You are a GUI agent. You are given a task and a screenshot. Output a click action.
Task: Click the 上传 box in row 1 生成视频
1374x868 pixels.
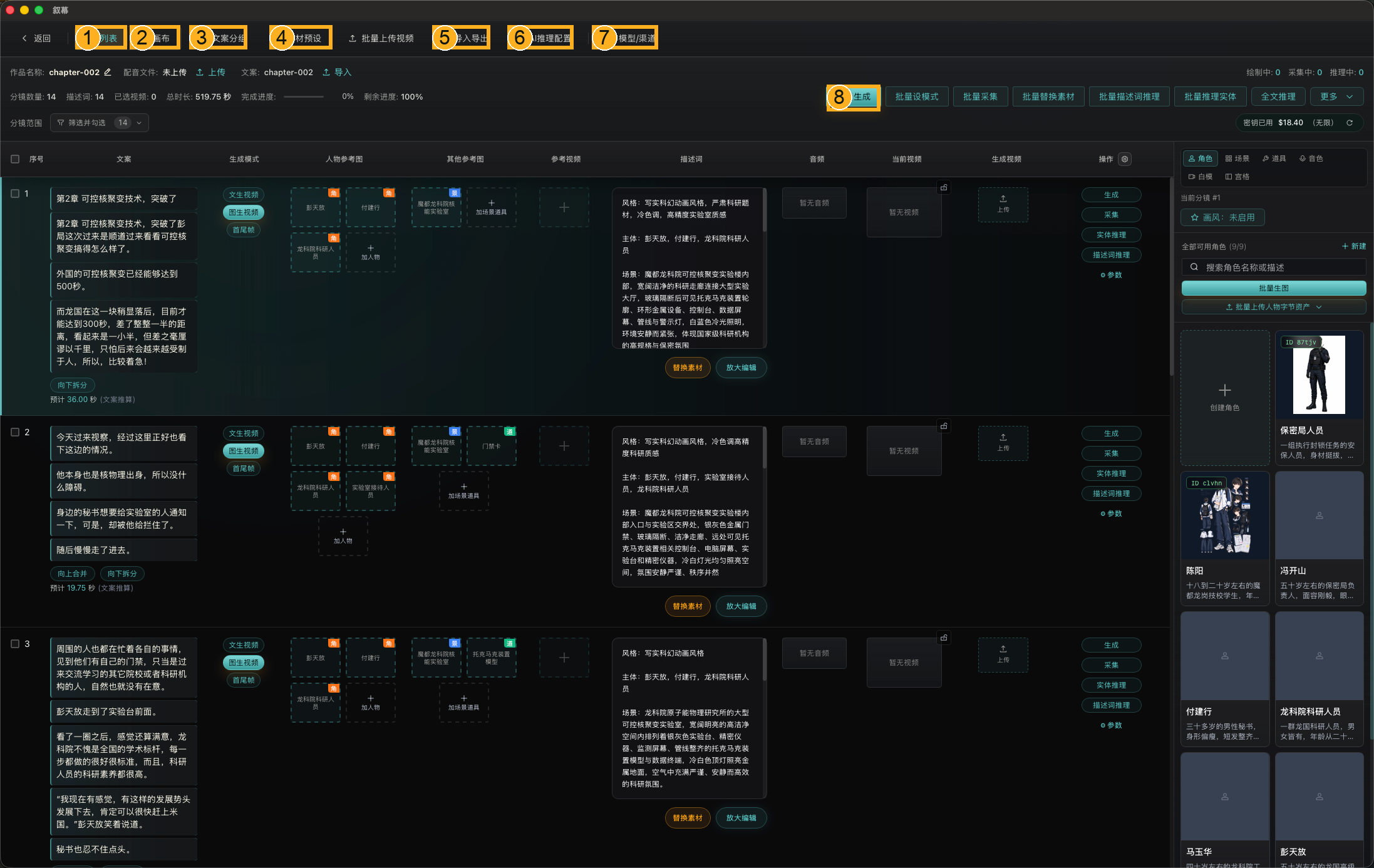(1003, 204)
